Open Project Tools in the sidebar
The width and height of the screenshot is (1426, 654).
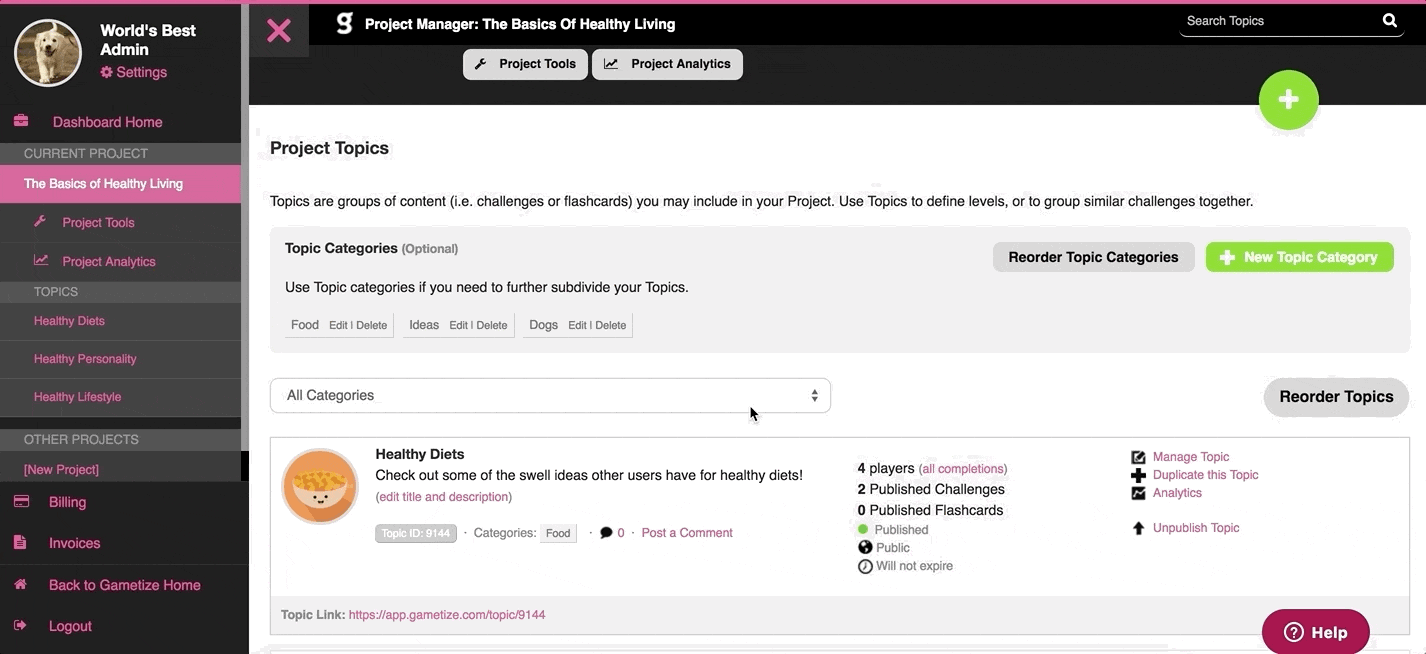pos(98,222)
